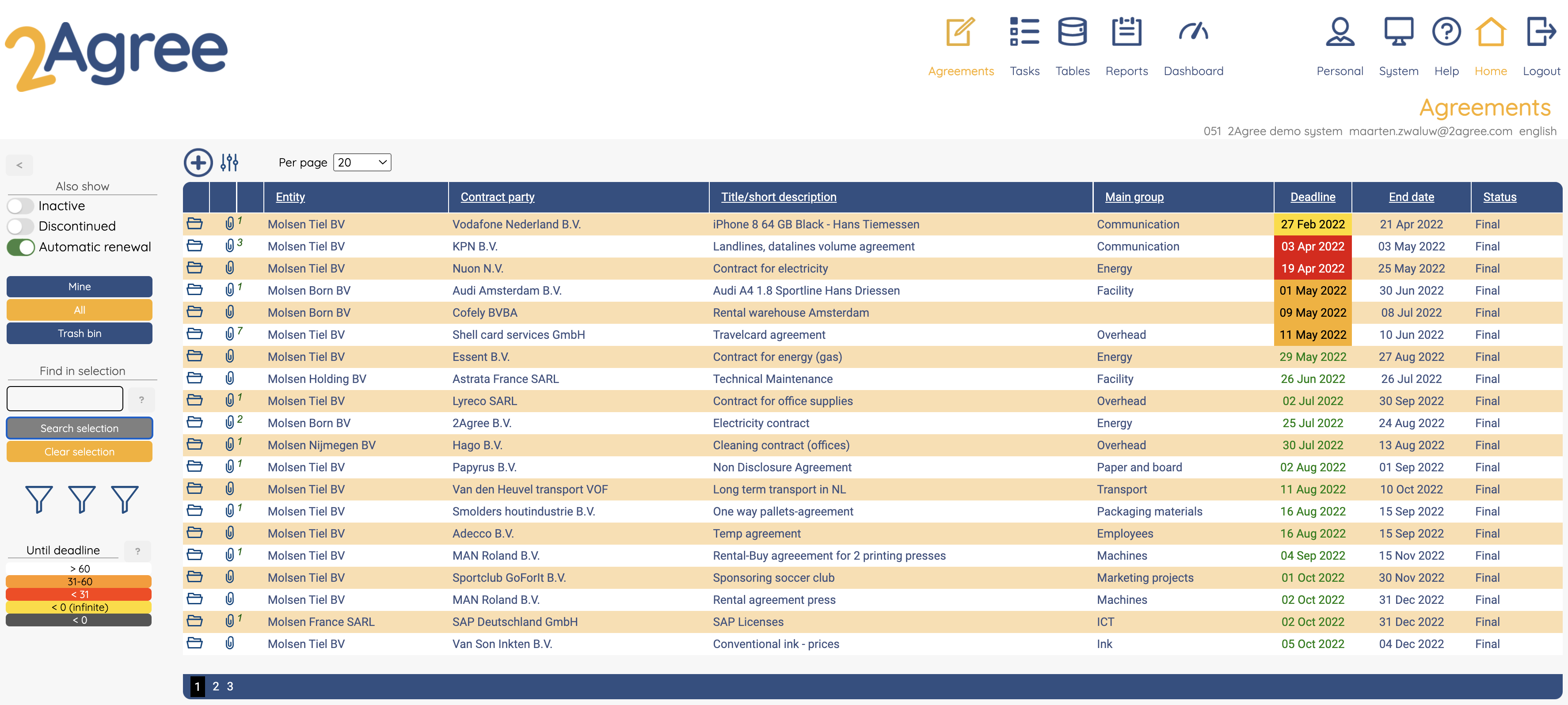Turn on the Discontinued switch
Image resolution: width=1568 pixels, height=705 pixels.
[x=21, y=227]
